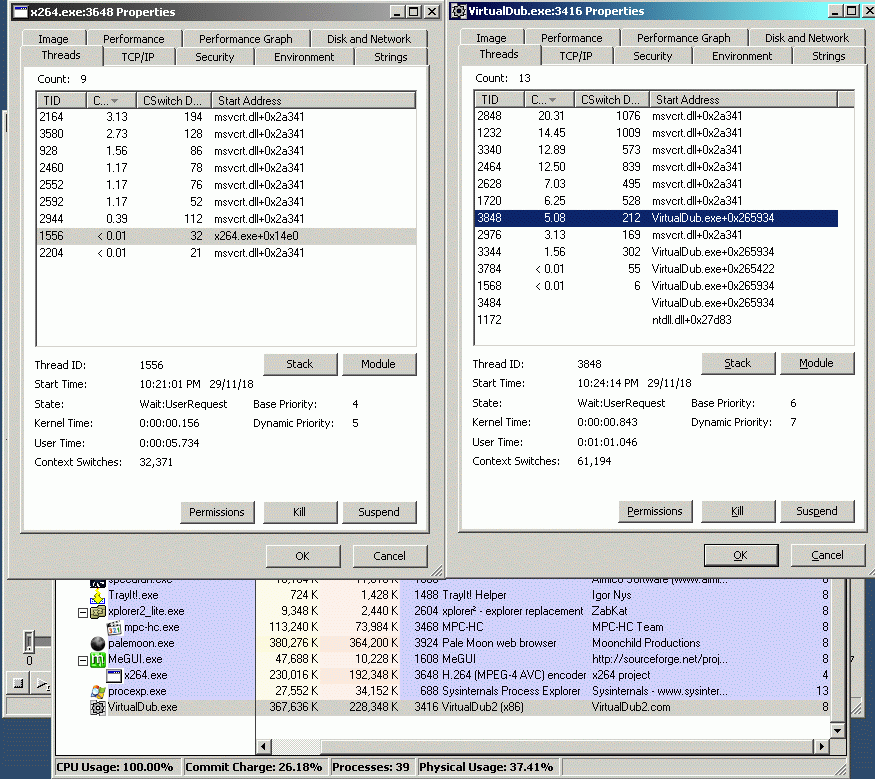
Task: Click Cancel in VirtualDub Properties
Action: (828, 555)
